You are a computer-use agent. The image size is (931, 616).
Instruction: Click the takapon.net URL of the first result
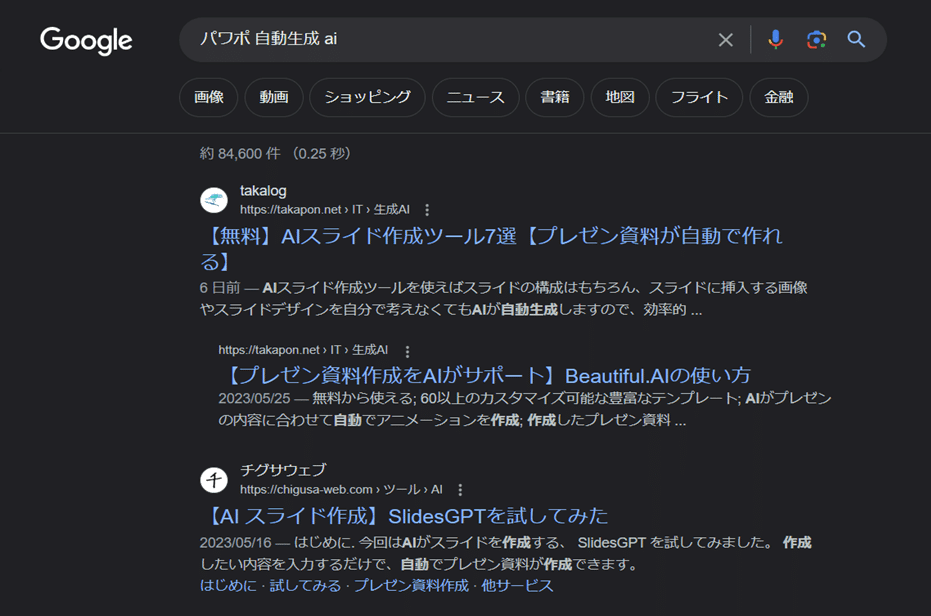coord(325,210)
